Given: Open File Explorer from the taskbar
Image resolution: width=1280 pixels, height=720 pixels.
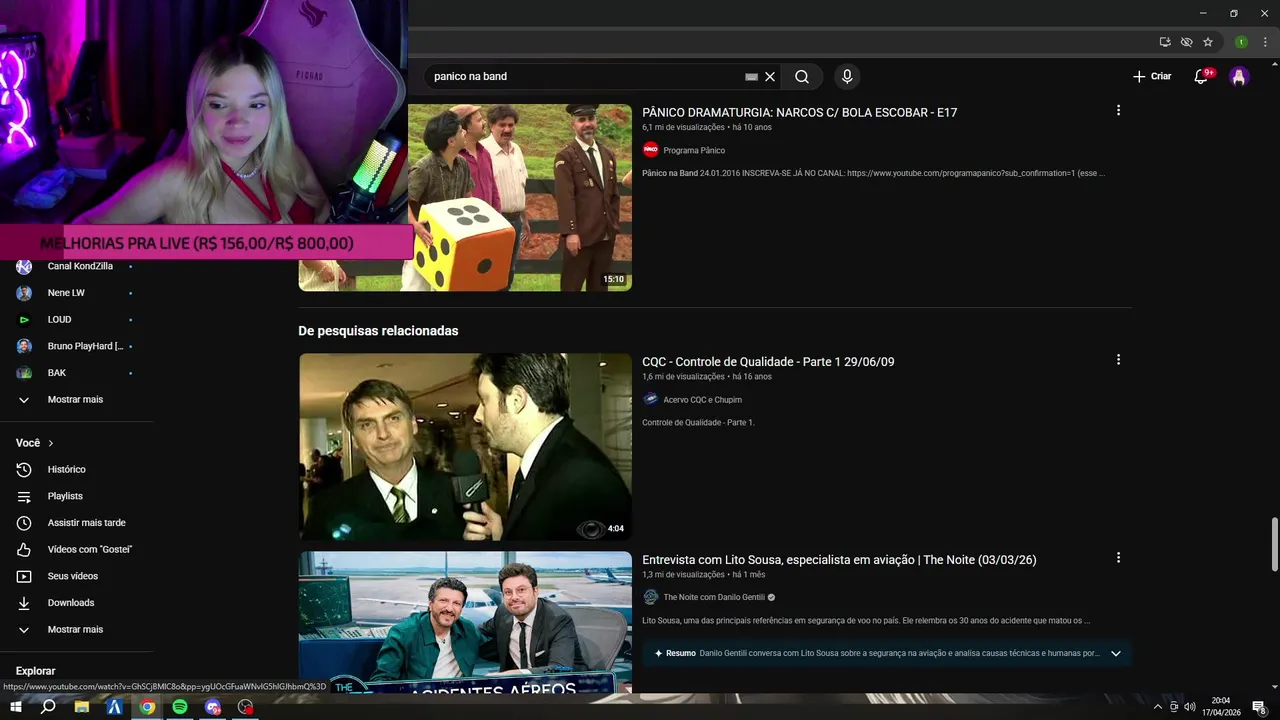Looking at the screenshot, I should pyautogui.click(x=81, y=707).
